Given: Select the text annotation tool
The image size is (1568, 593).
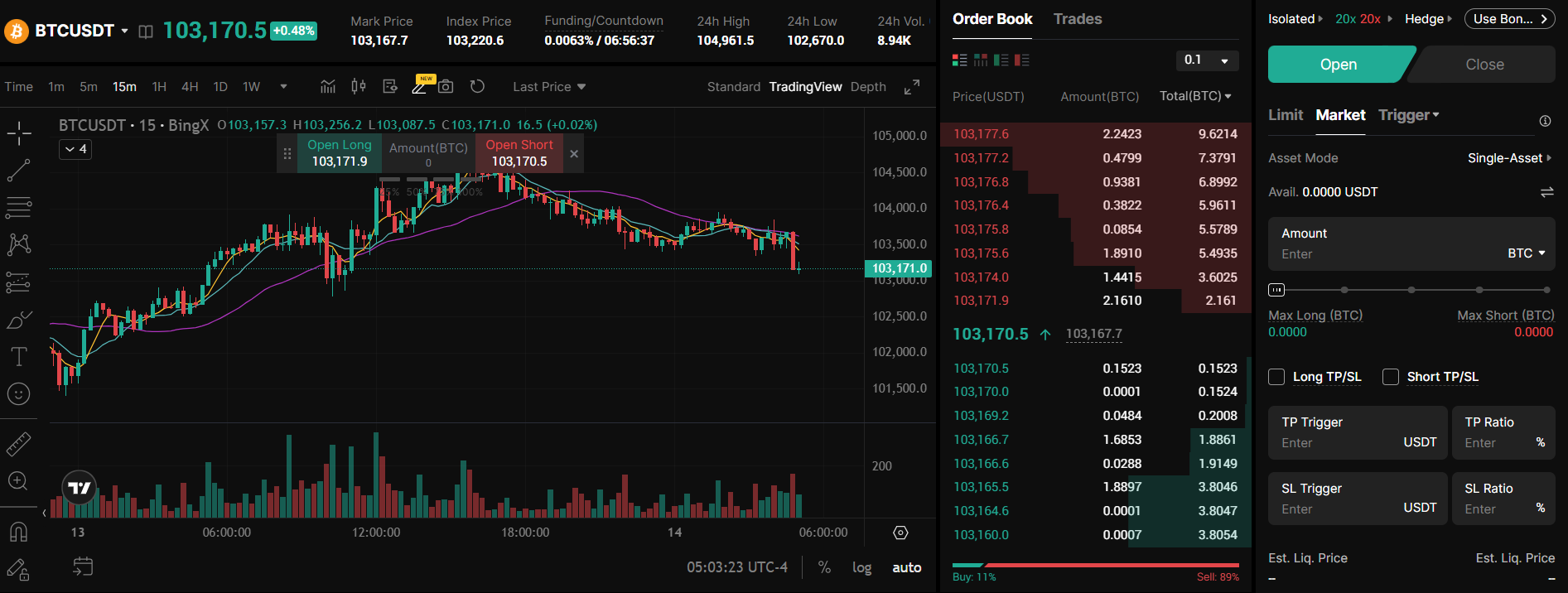Looking at the screenshot, I should tap(18, 357).
